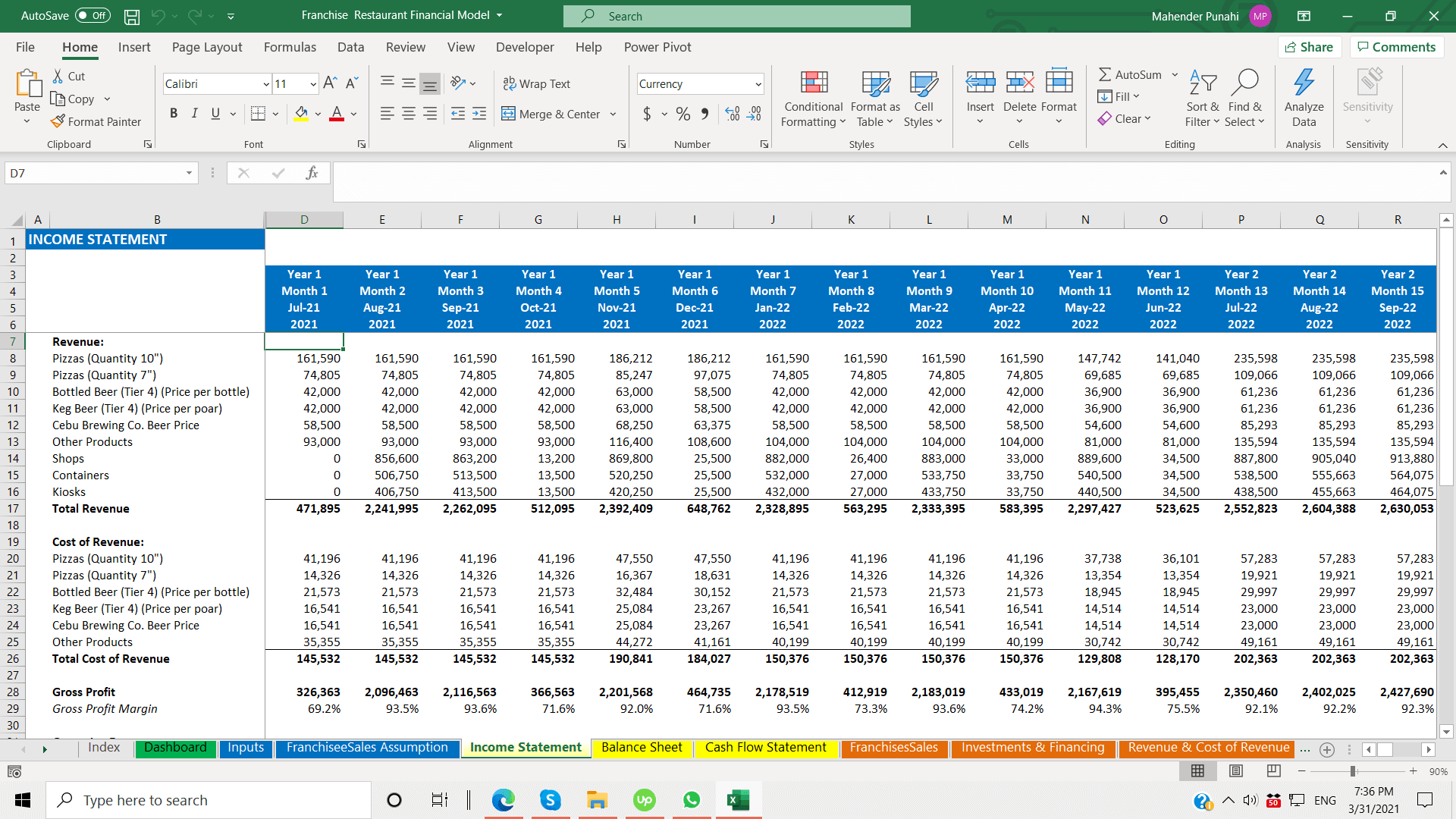1456x819 pixels.
Task: Click the Insert Function fx icon
Action: 312,173
